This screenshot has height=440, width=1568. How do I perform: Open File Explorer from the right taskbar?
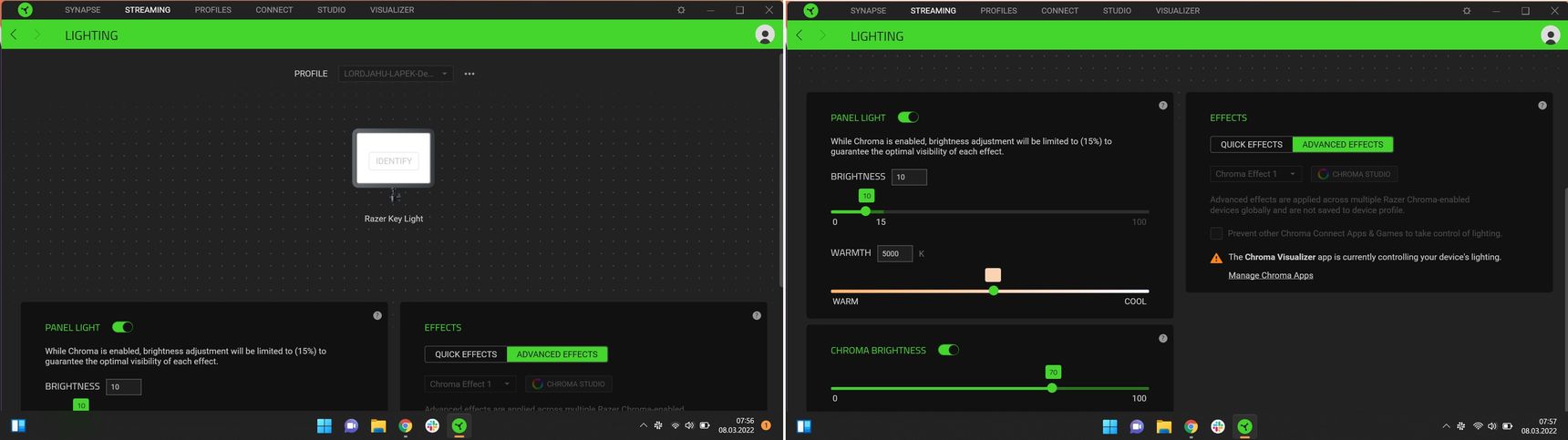1164,426
